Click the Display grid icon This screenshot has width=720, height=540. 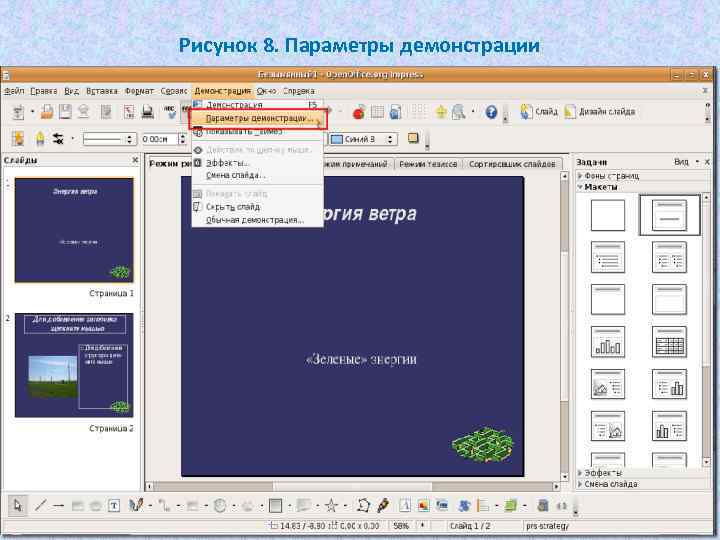point(418,112)
